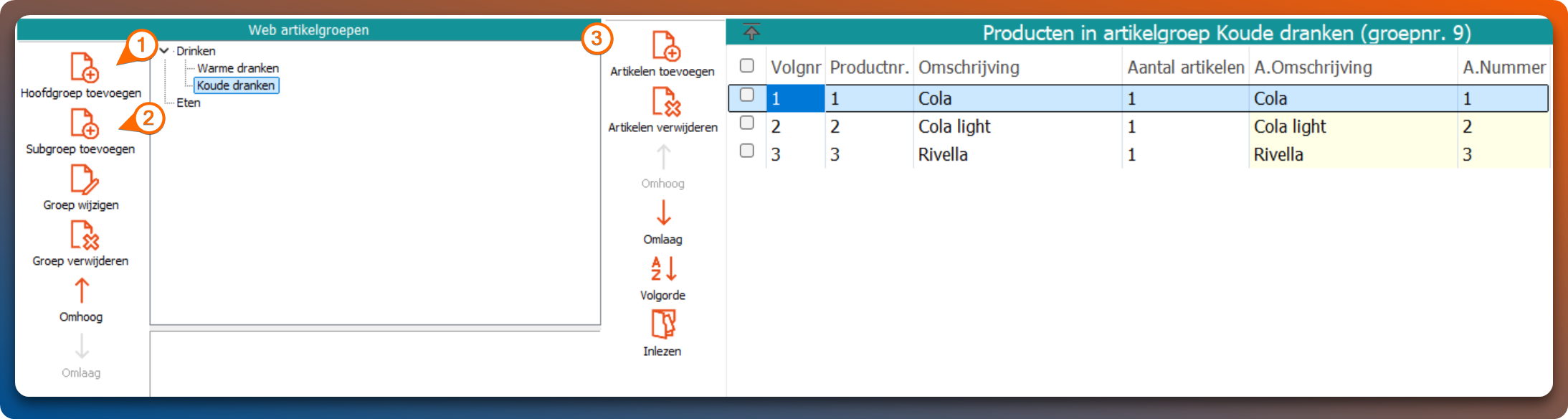Click the Artikelen verwijderen icon
This screenshot has height=419, width=1568.
[x=665, y=102]
